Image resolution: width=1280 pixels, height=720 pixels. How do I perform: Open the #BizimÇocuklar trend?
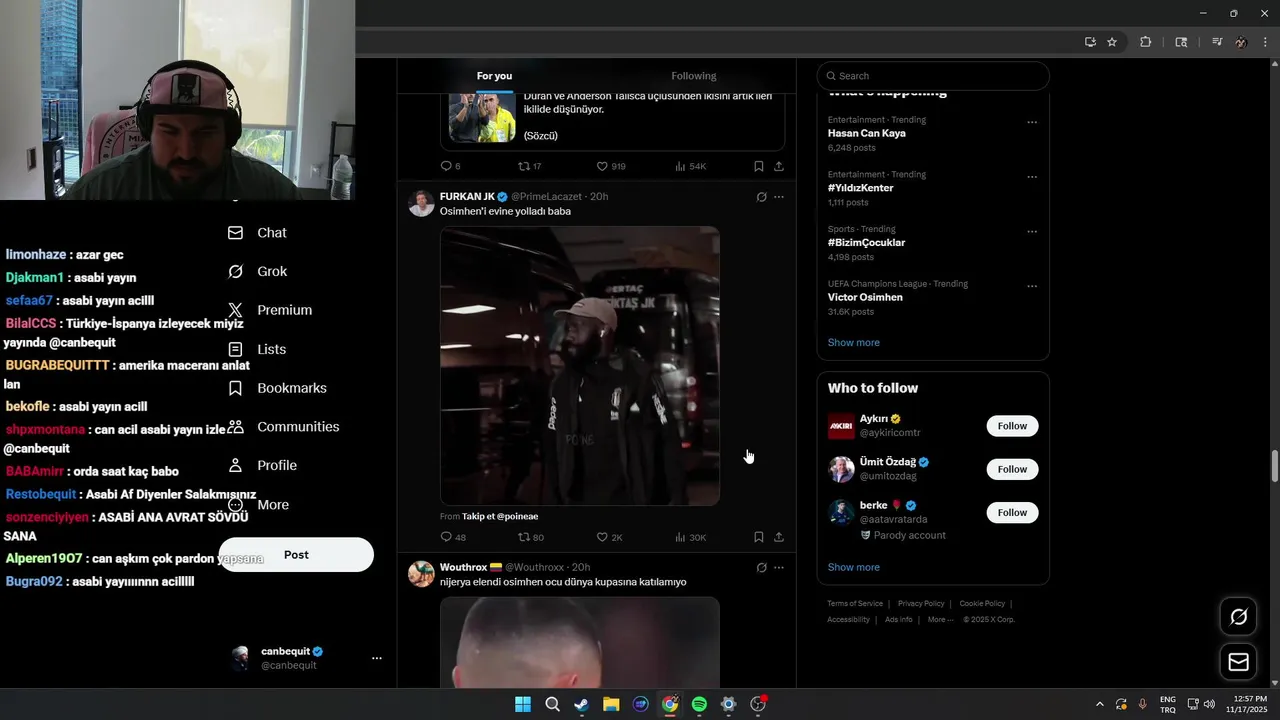[866, 243]
